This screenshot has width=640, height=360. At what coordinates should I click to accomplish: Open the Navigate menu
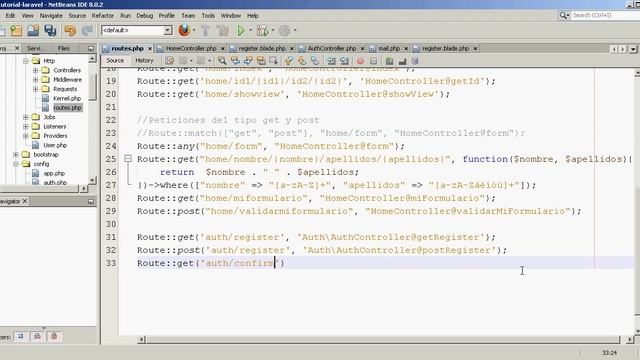coord(51,16)
